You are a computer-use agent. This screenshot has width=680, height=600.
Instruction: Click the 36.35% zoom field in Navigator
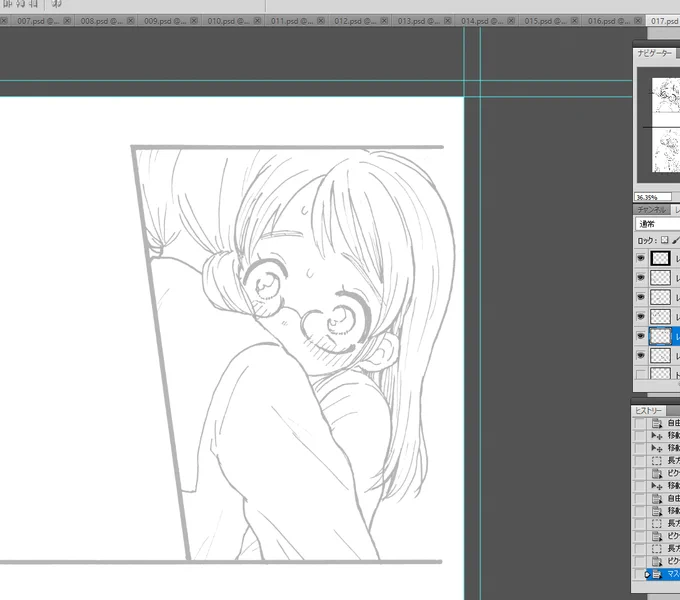(x=653, y=197)
